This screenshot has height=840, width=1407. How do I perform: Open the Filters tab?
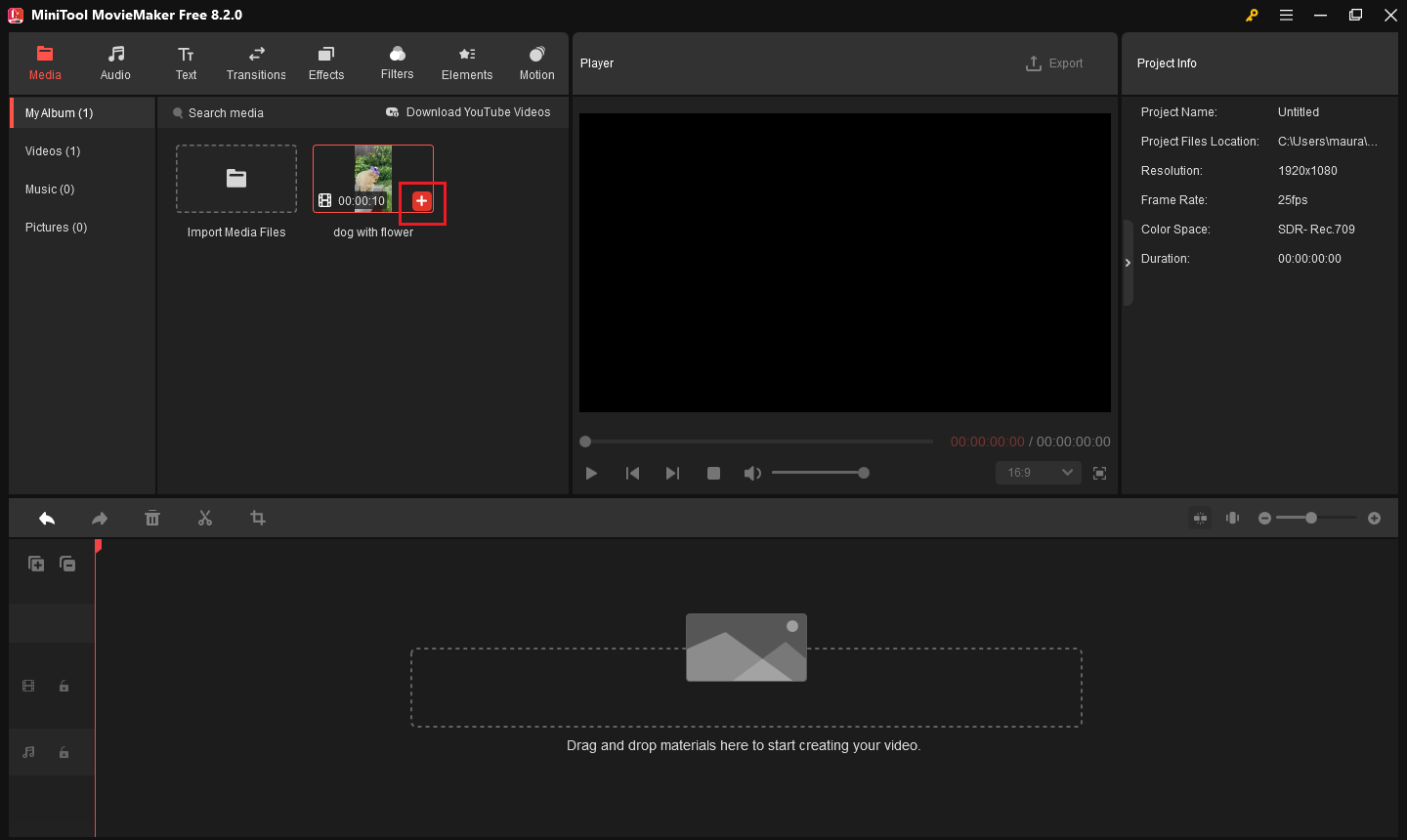pyautogui.click(x=397, y=63)
